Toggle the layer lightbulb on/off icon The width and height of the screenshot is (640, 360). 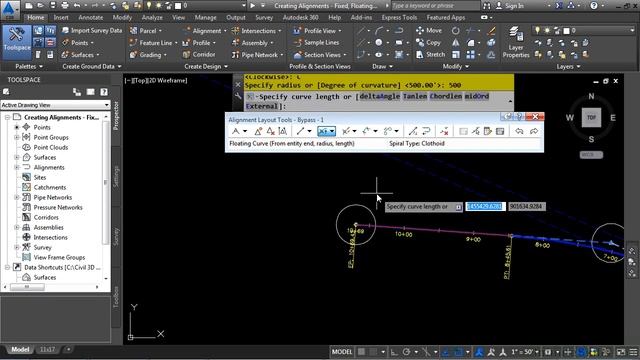tap(537, 31)
